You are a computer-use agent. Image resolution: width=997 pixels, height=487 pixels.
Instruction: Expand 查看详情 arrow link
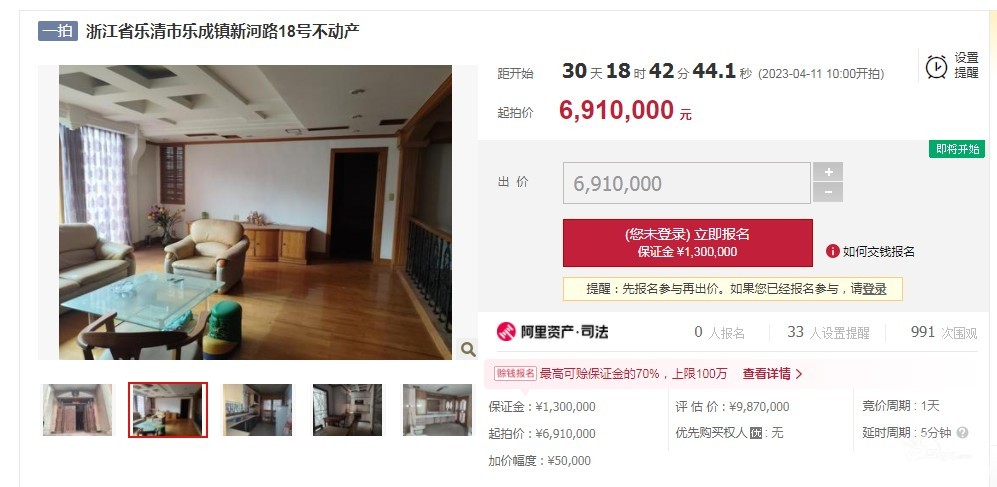773,374
